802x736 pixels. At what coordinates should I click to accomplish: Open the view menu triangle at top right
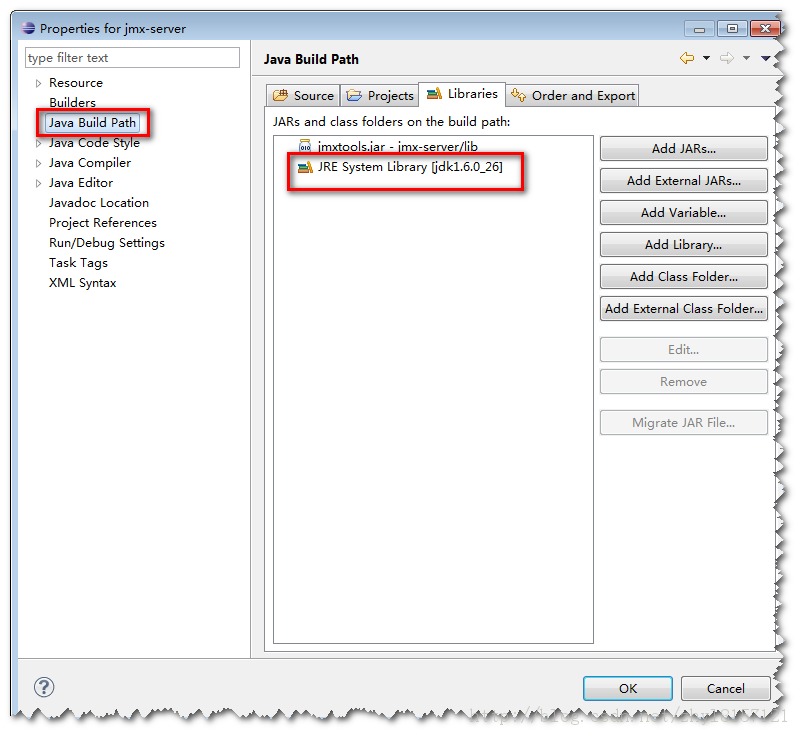click(766, 58)
